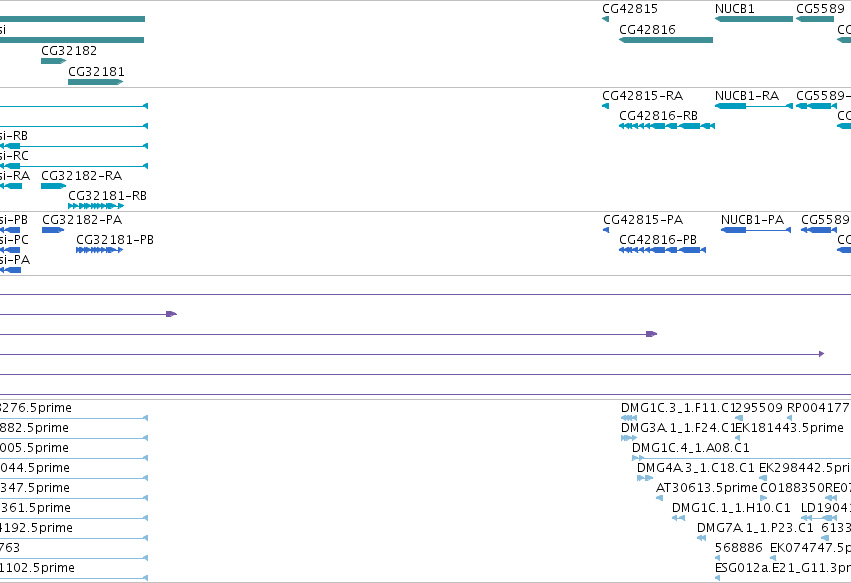Click the EST label 882.5prime
The height and width of the screenshot is (583, 851).
[x=34, y=428]
